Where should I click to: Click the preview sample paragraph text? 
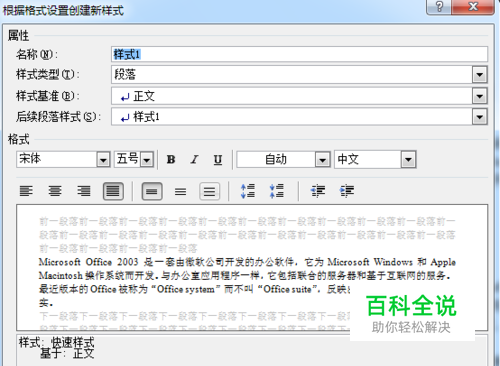[247, 282]
